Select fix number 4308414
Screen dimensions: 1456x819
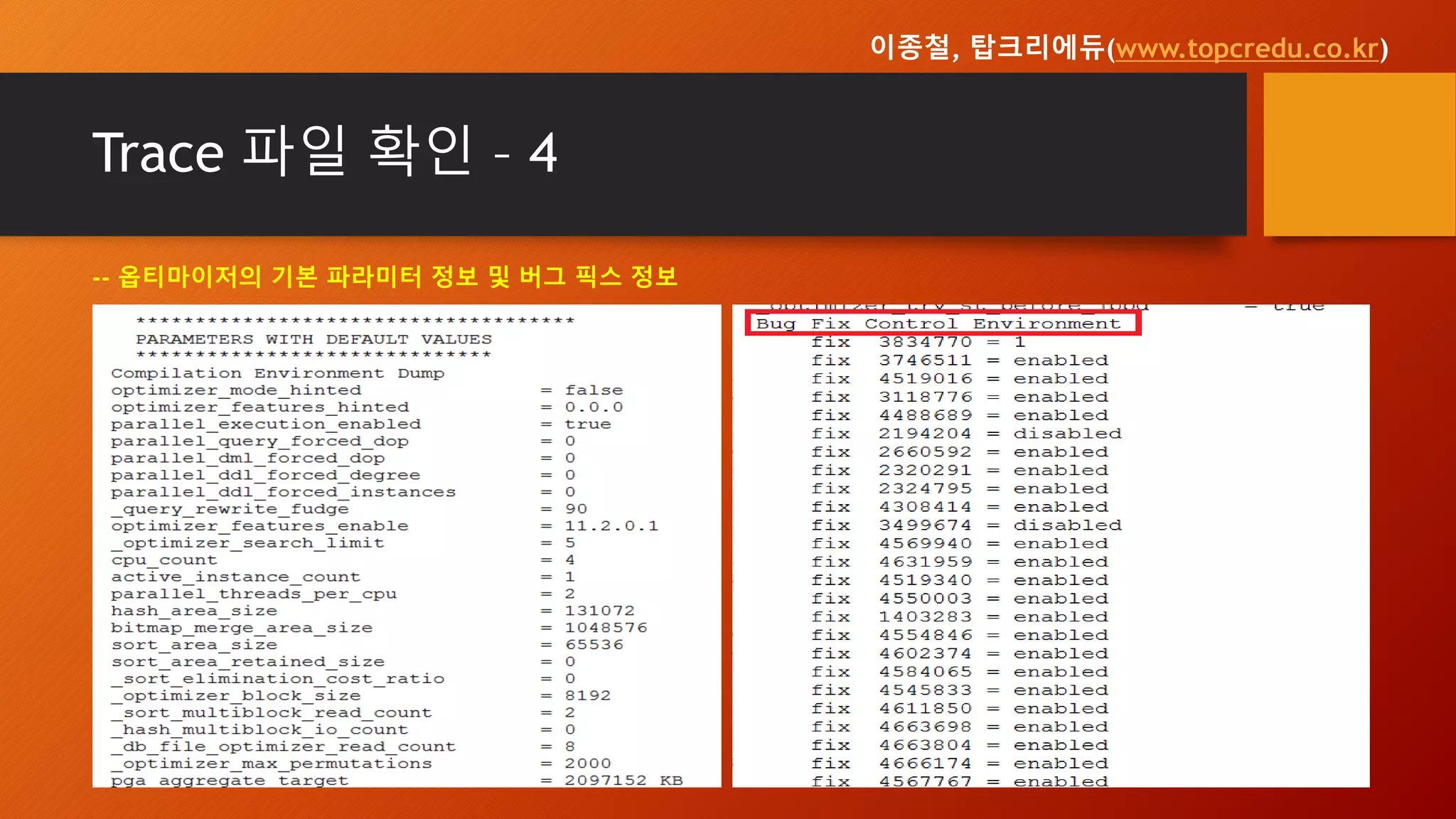[926, 508]
